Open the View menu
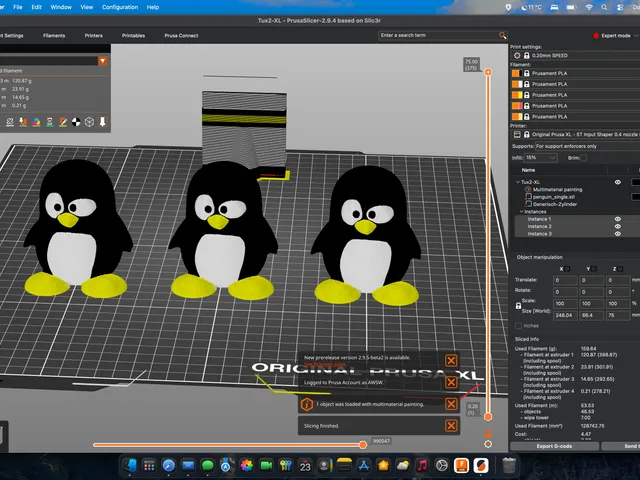Screen dimensions: 640x480 tap(87, 7)
